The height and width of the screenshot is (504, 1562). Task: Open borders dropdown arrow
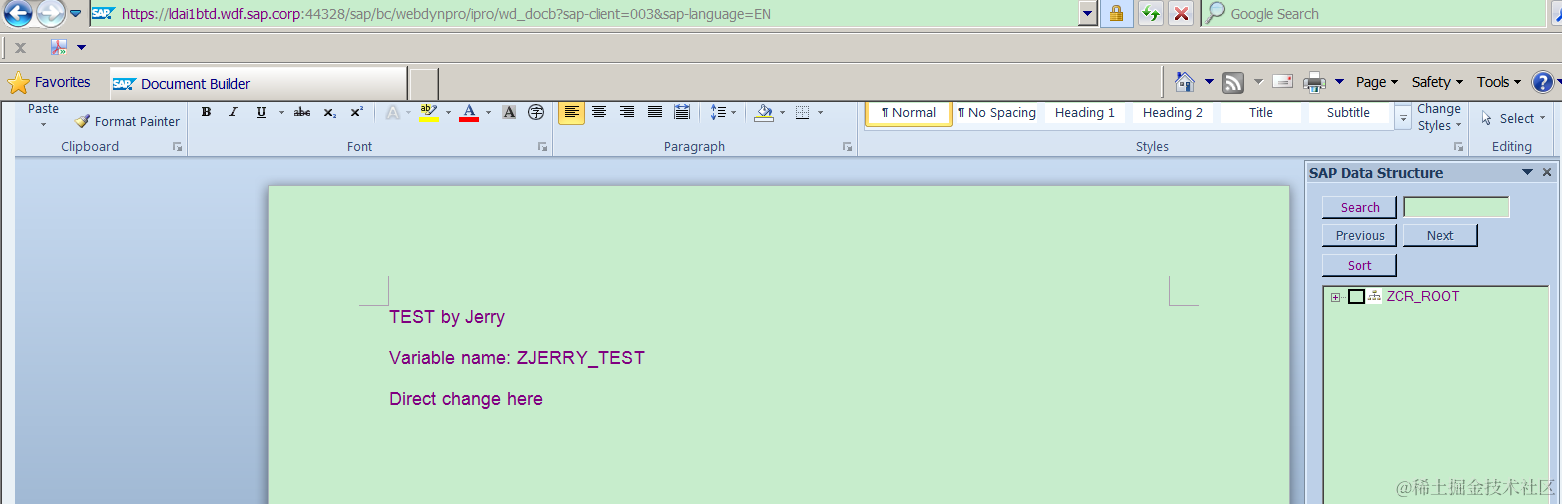pos(821,113)
